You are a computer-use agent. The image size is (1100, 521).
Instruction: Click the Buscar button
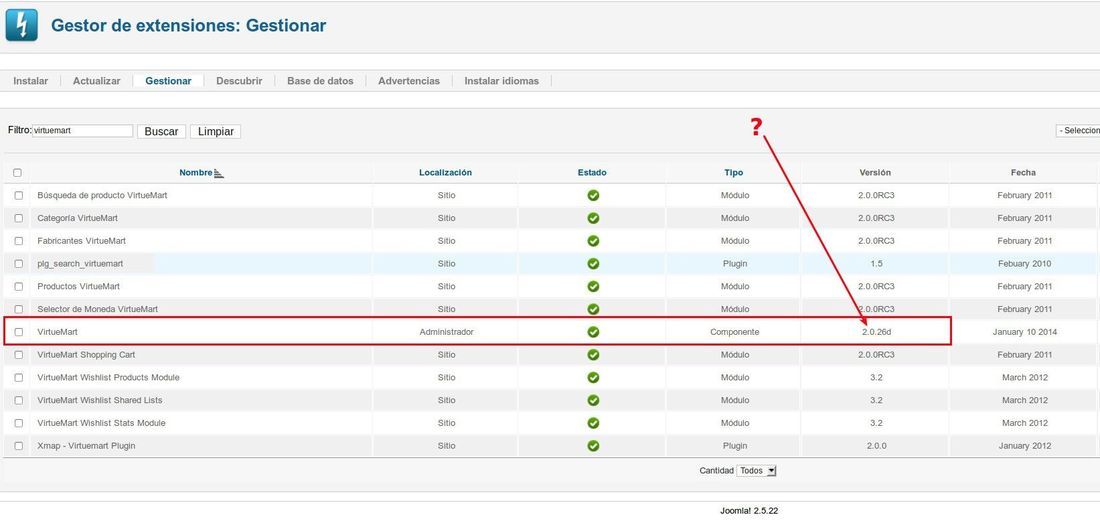point(161,131)
